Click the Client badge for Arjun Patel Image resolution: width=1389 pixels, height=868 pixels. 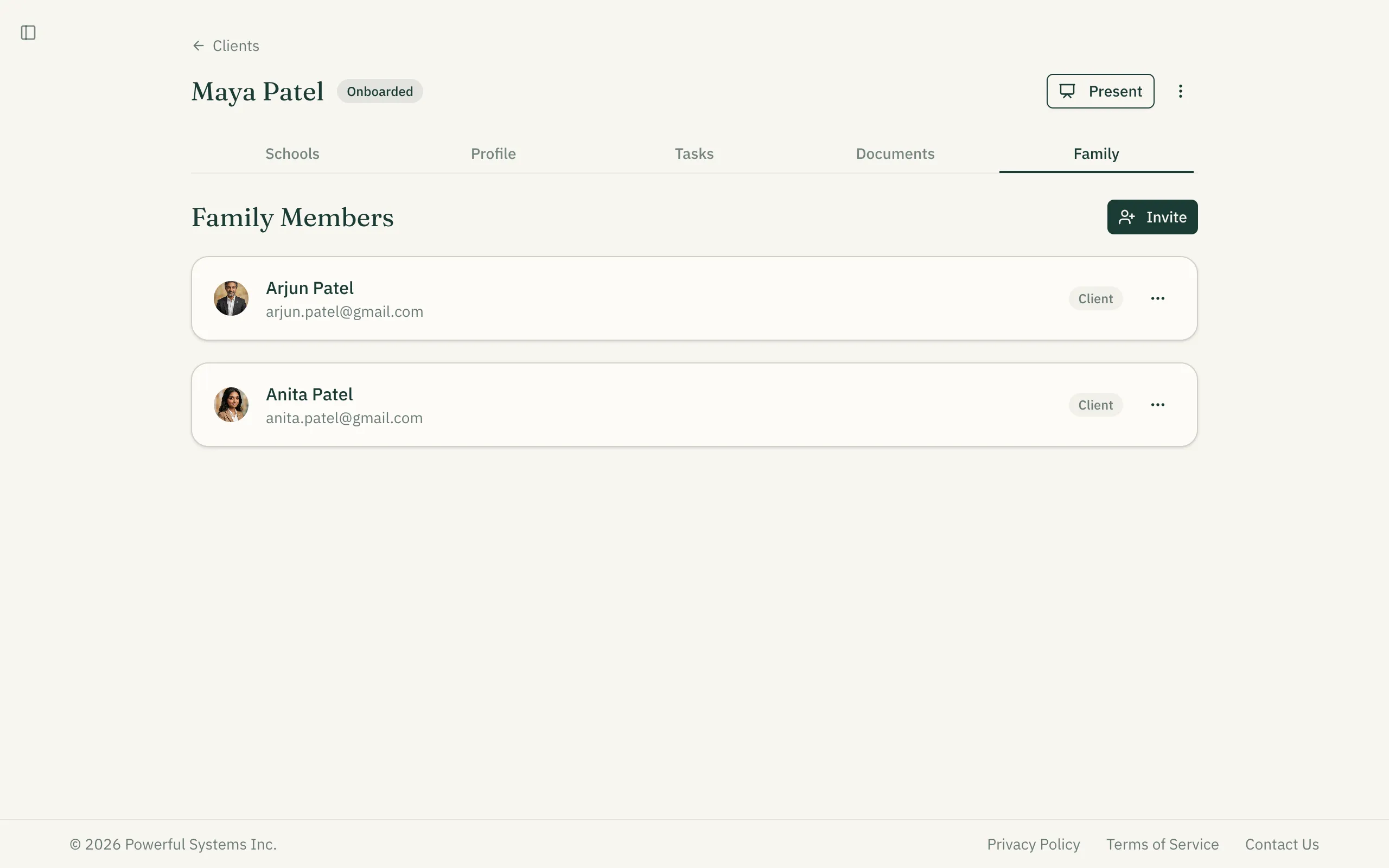(1095, 298)
